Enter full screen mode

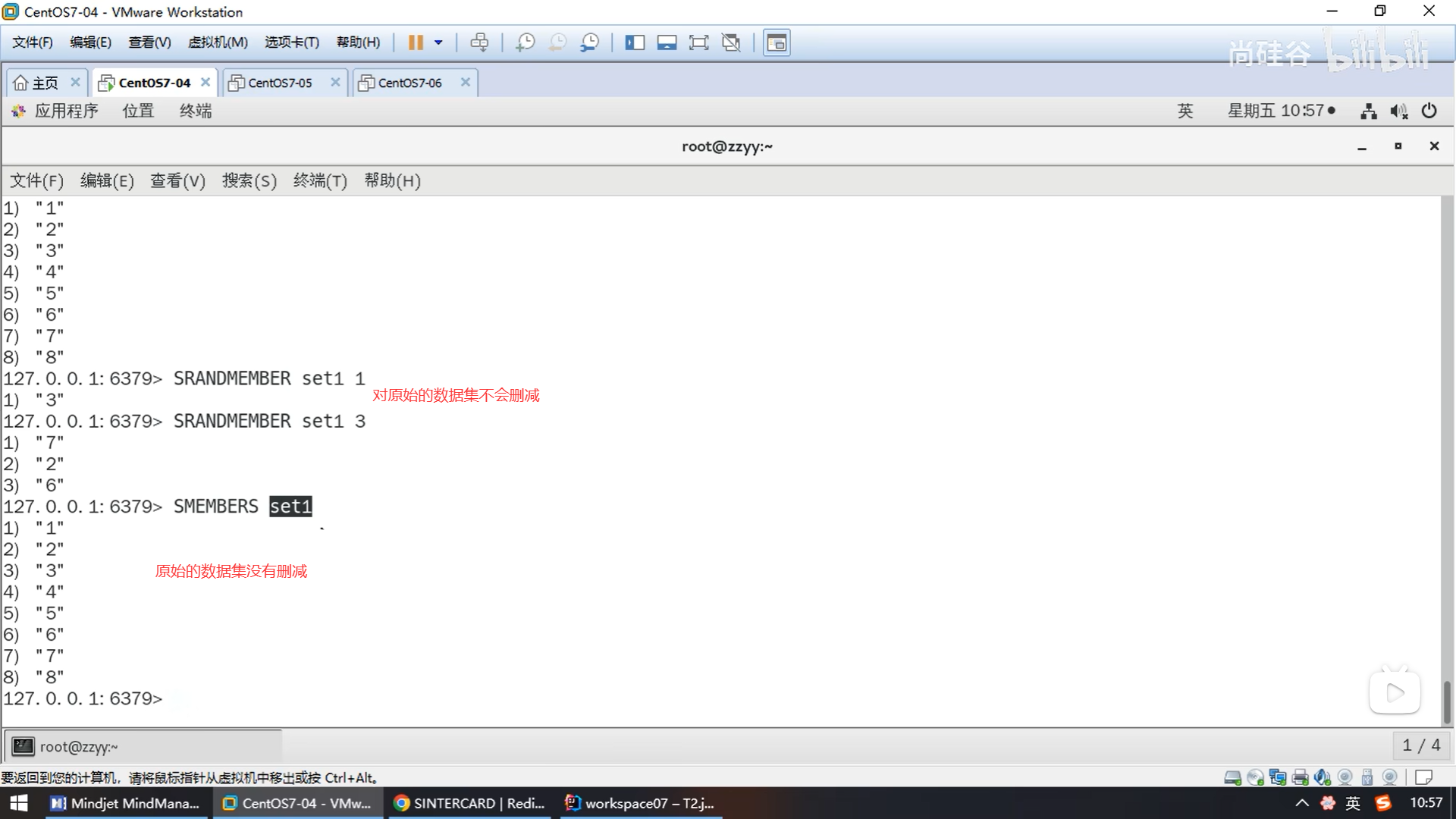click(x=698, y=42)
